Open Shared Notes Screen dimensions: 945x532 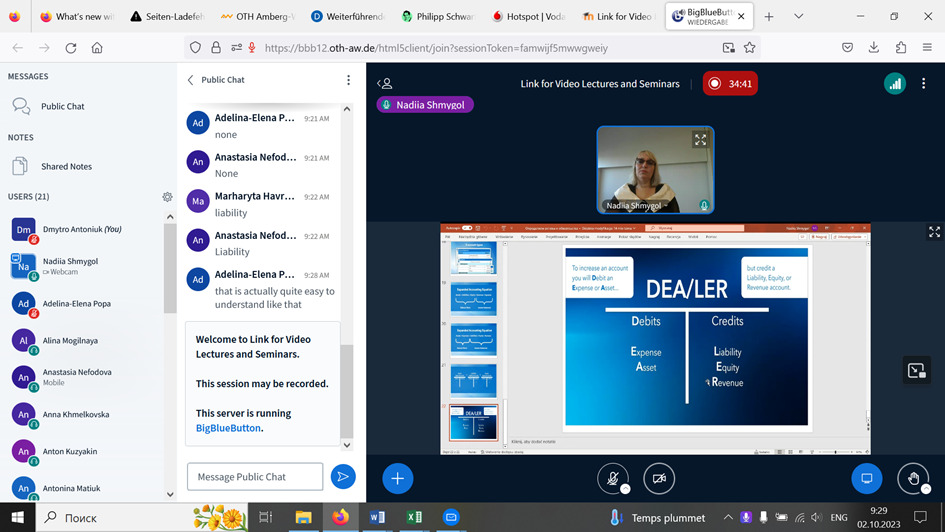(66, 167)
